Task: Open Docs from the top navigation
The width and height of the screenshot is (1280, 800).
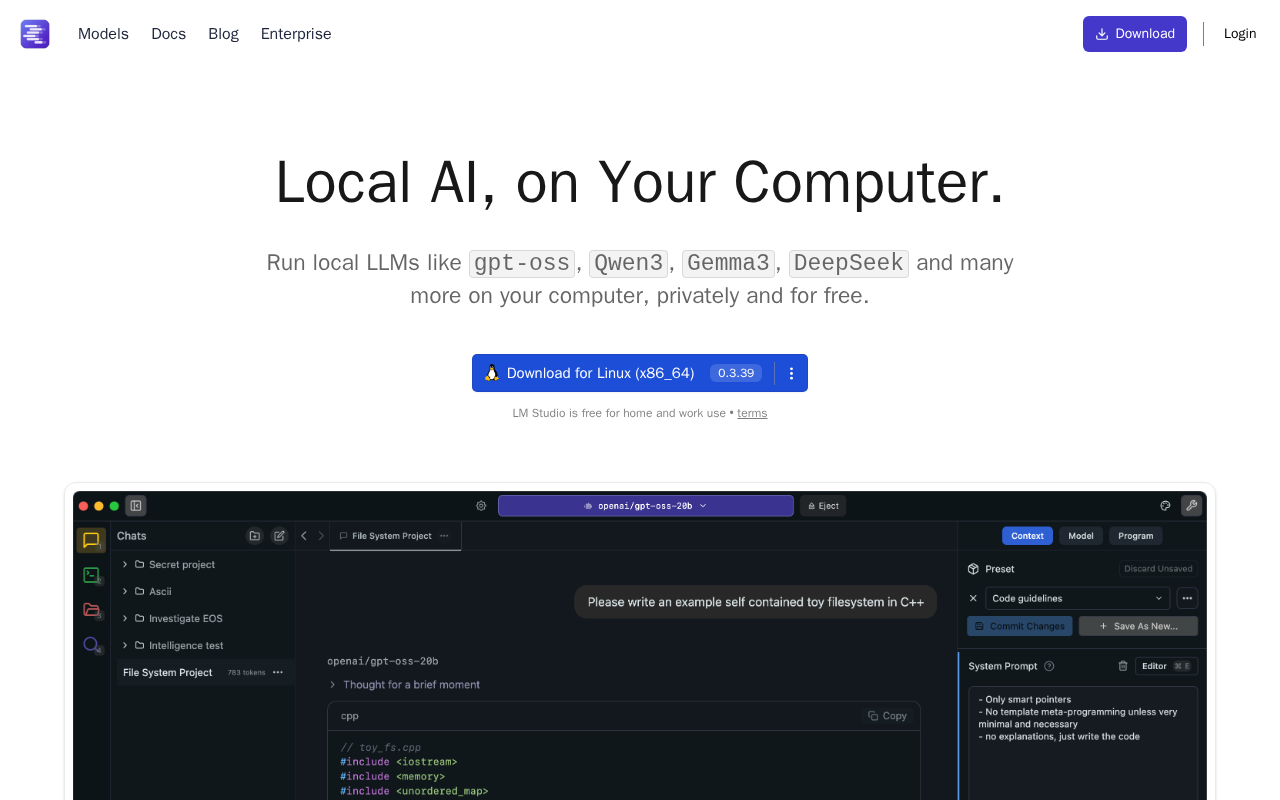Action: (168, 33)
